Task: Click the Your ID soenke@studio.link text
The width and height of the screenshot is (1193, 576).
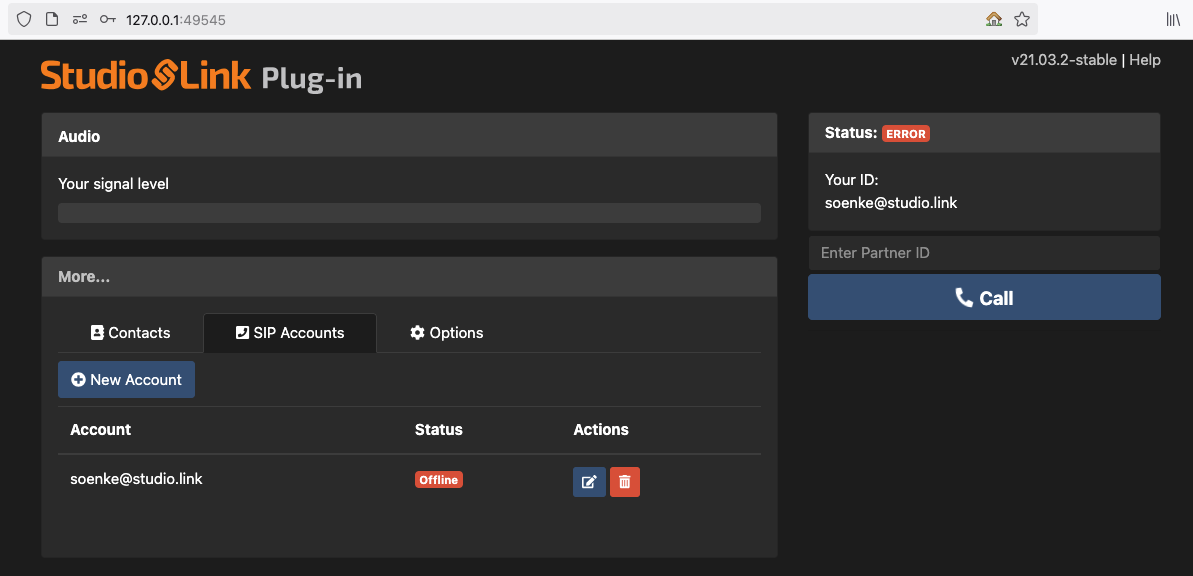Action: tap(891, 203)
